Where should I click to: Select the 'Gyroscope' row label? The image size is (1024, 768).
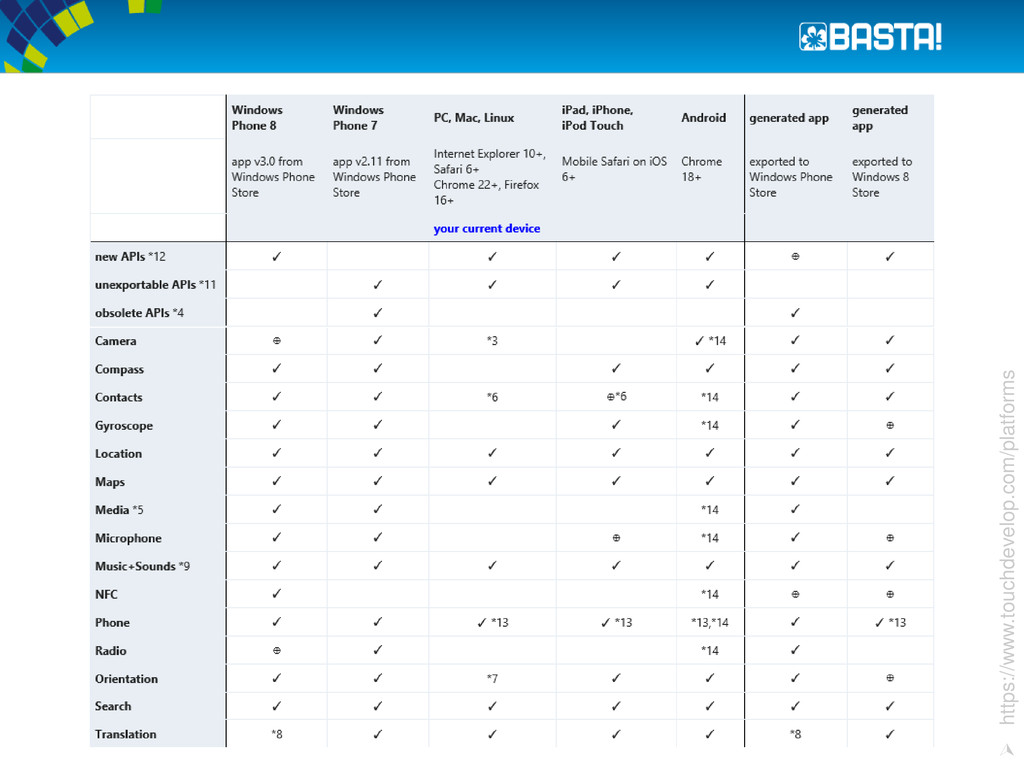point(124,425)
